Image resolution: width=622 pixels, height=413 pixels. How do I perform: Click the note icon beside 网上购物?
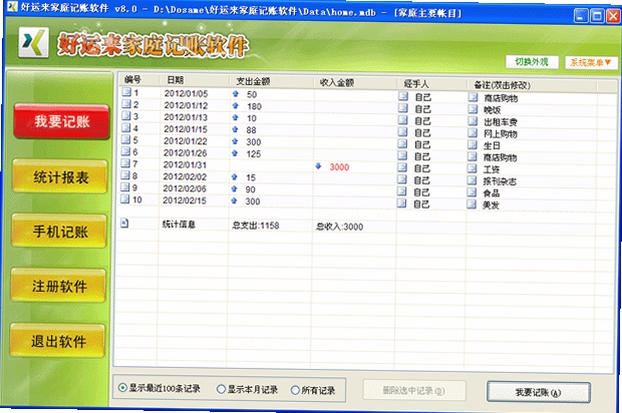click(x=472, y=133)
